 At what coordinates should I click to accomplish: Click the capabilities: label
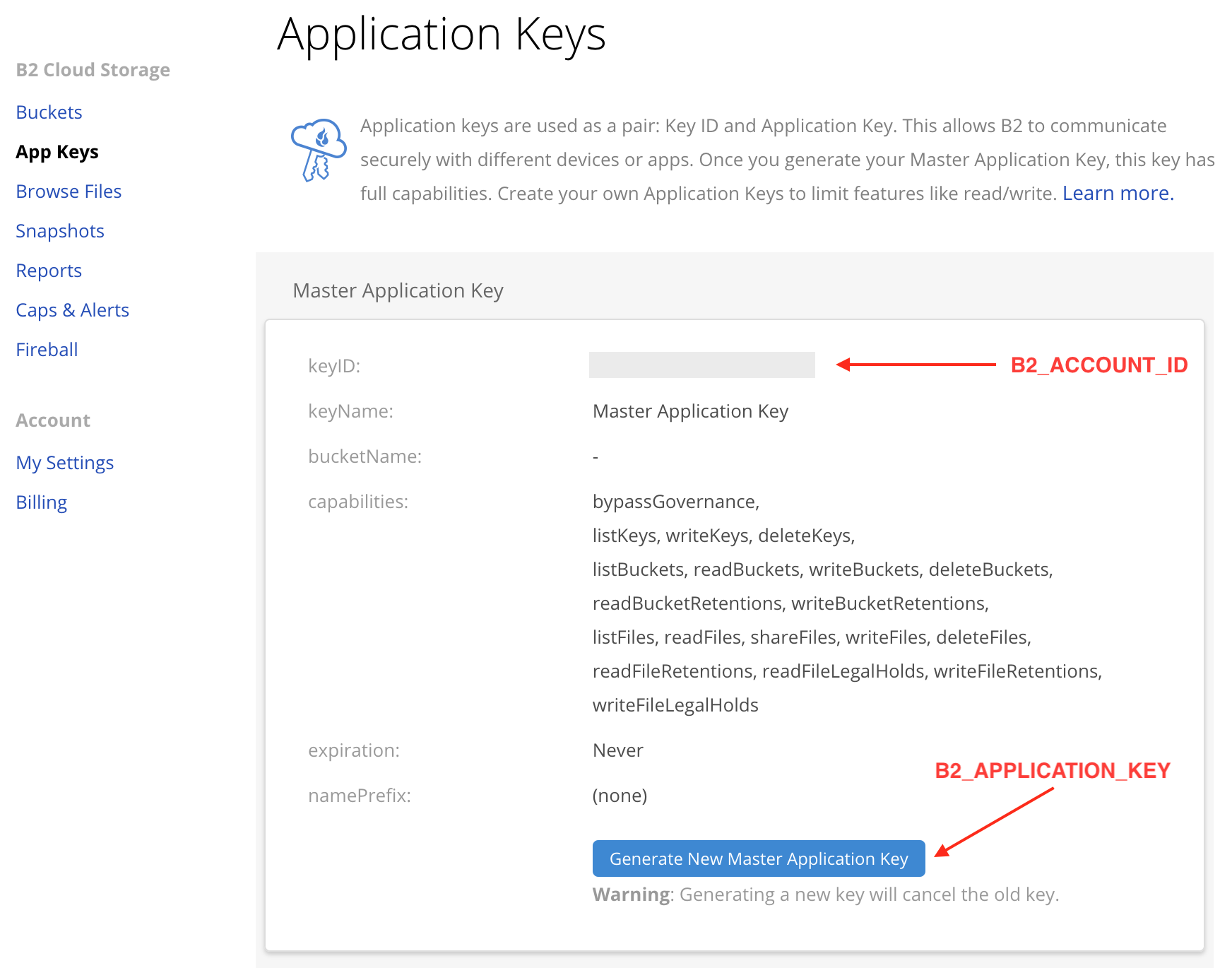[358, 502]
